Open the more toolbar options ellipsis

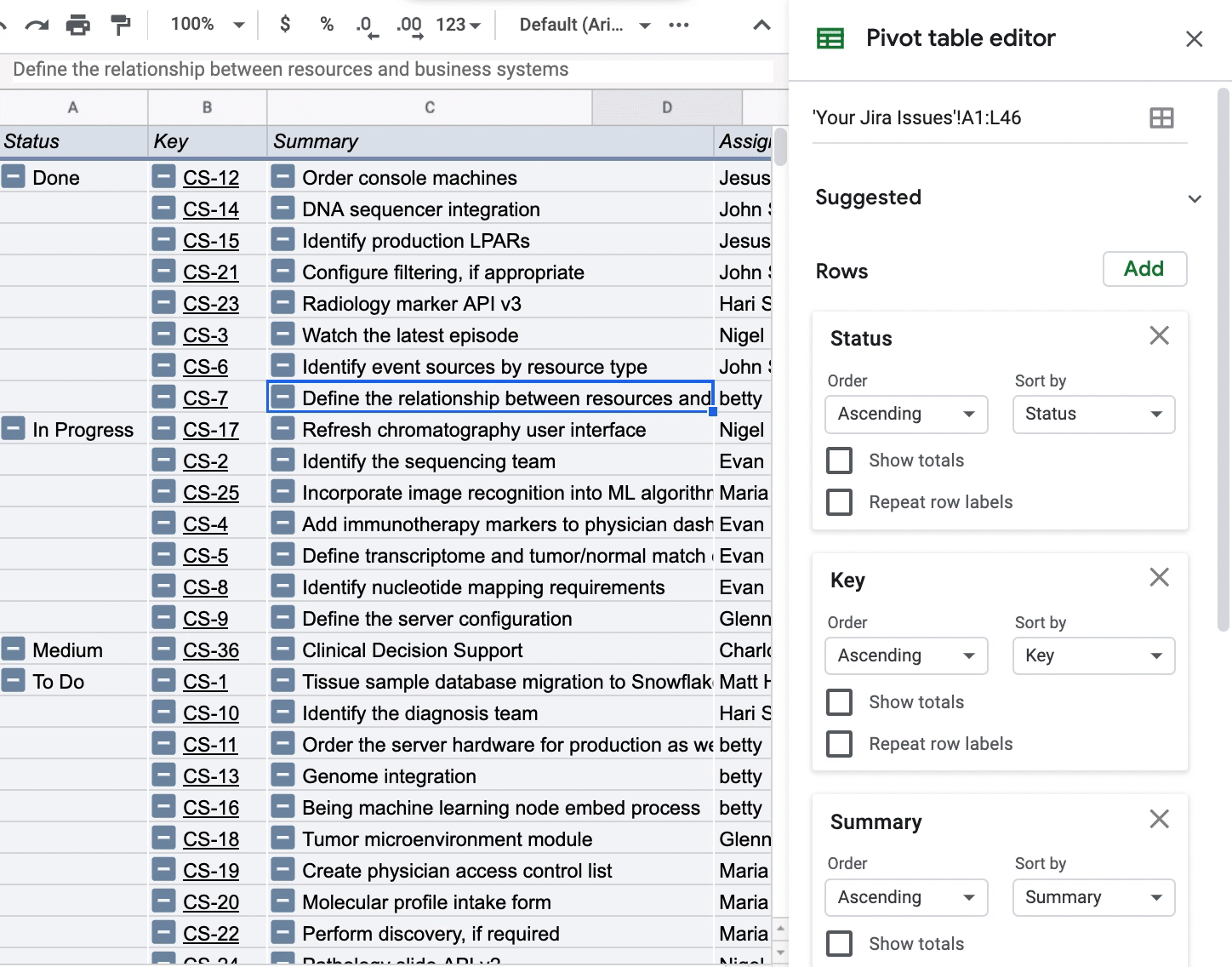pyautogui.click(x=679, y=25)
